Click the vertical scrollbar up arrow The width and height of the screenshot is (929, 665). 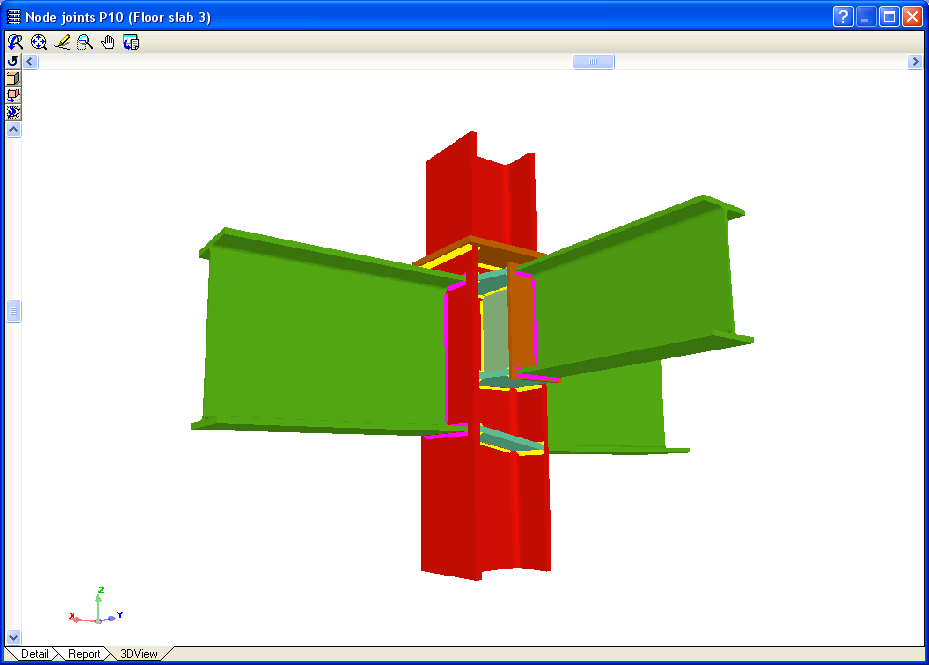click(x=14, y=130)
